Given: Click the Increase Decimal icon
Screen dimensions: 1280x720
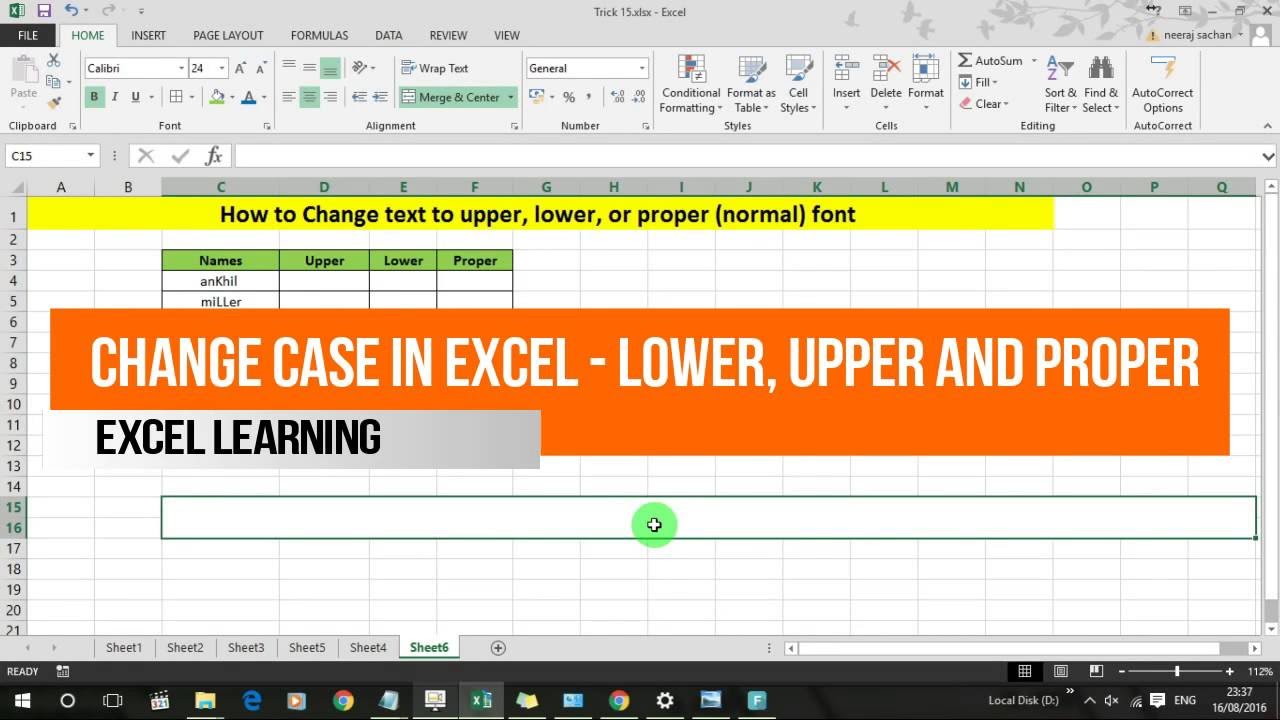Looking at the screenshot, I should pos(617,97).
